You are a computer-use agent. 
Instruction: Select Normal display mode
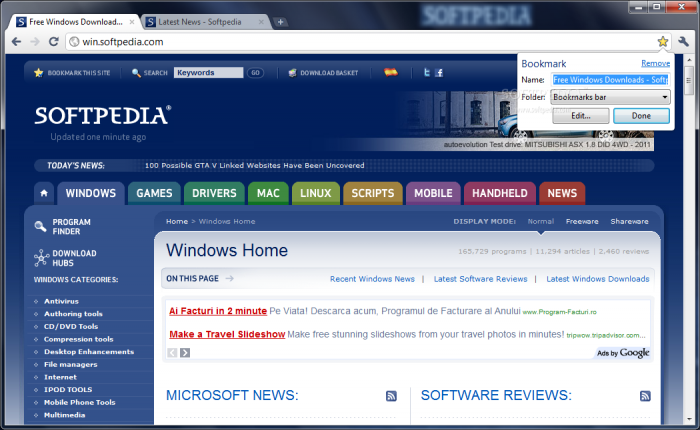point(541,221)
